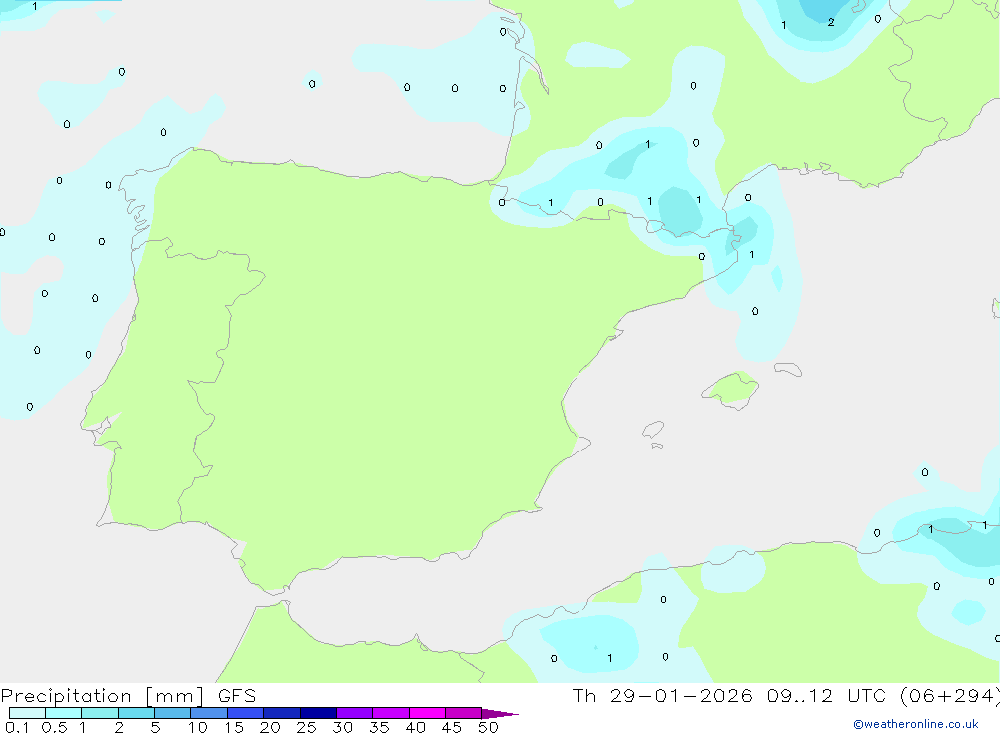This screenshot has height=733, width=1000.
Task: Click the '50' legend label
Action: pos(488,727)
